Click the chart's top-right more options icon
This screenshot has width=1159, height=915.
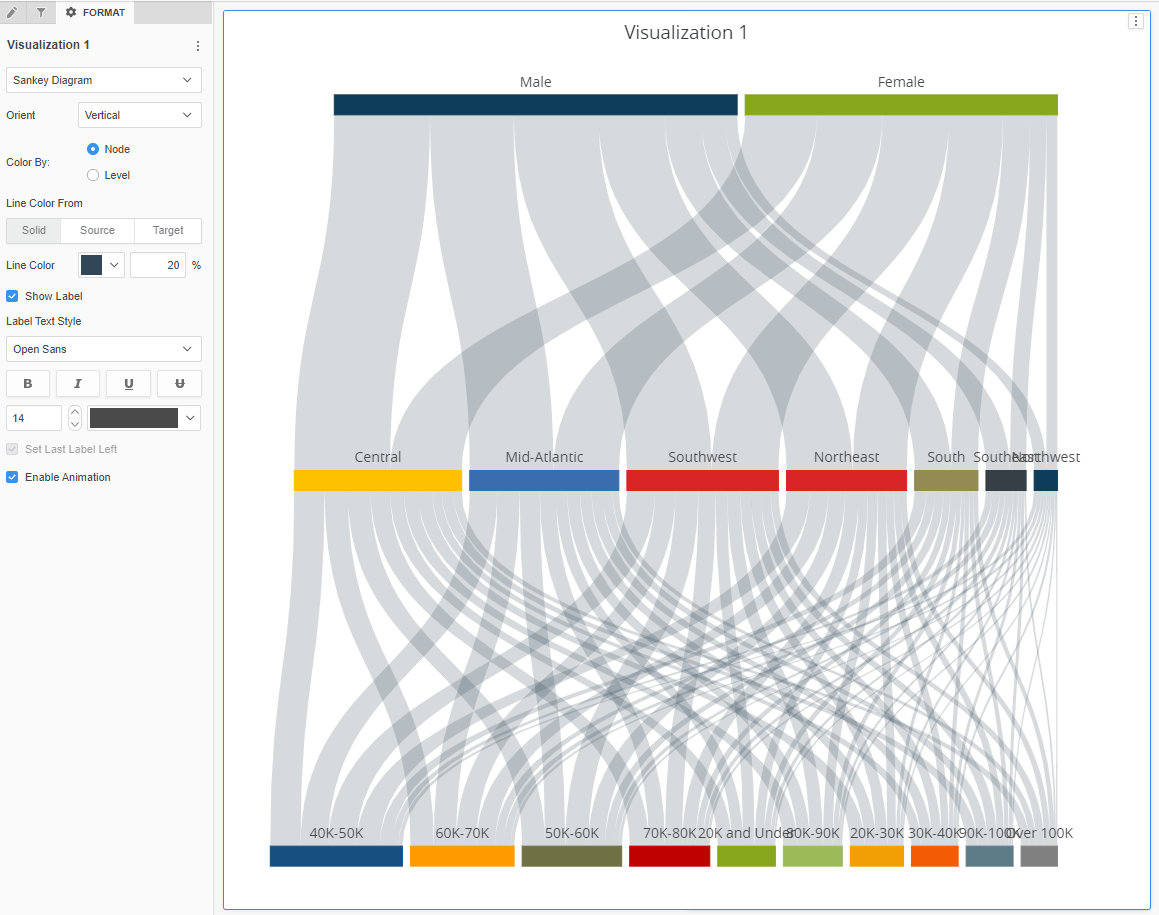click(1135, 22)
